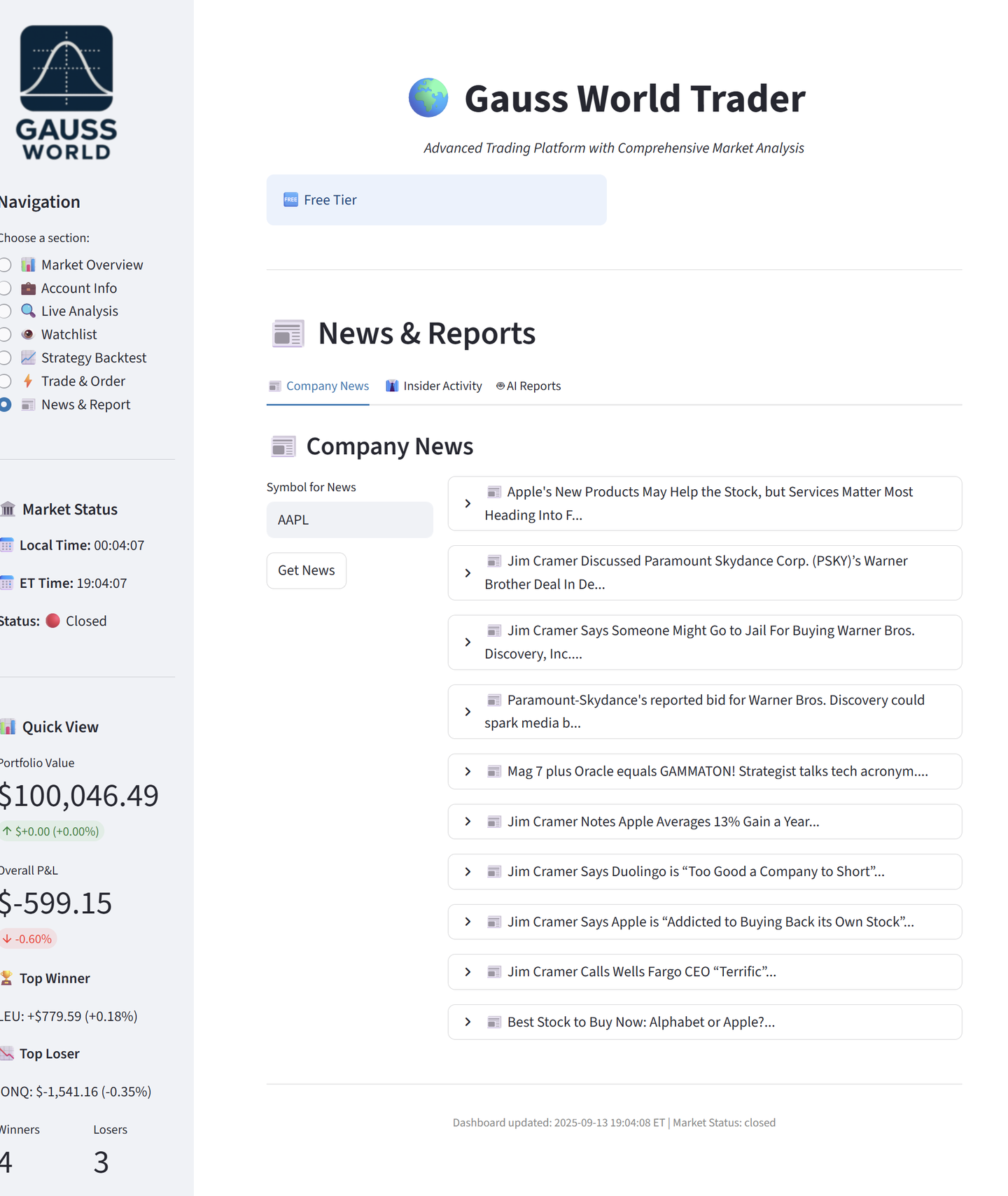Click the eye icon for Watchlist
This screenshot has height=1196, width=1008.
tap(28, 335)
